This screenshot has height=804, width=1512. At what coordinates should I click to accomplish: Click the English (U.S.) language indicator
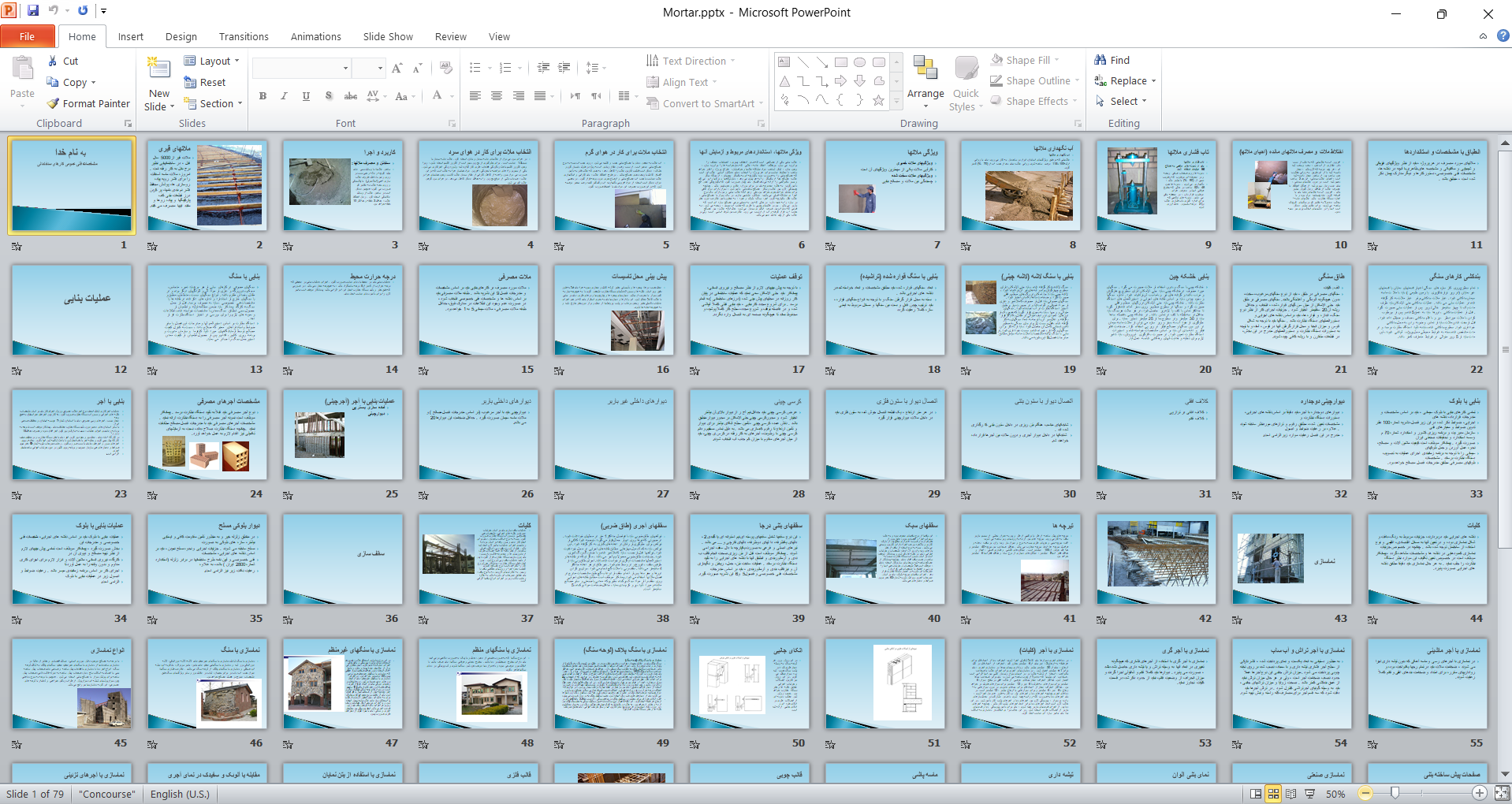pyautogui.click(x=180, y=794)
